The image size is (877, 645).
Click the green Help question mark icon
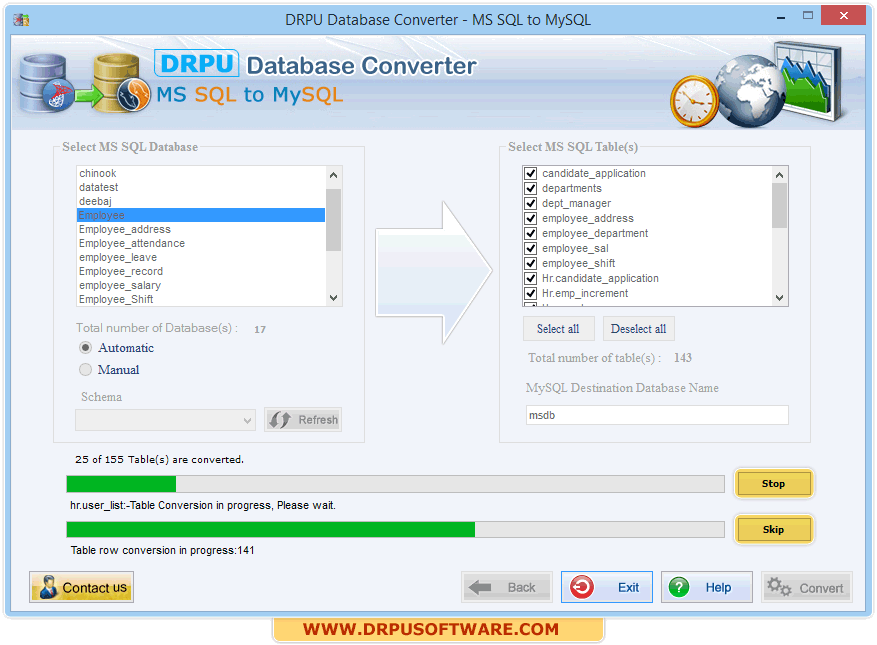click(679, 587)
